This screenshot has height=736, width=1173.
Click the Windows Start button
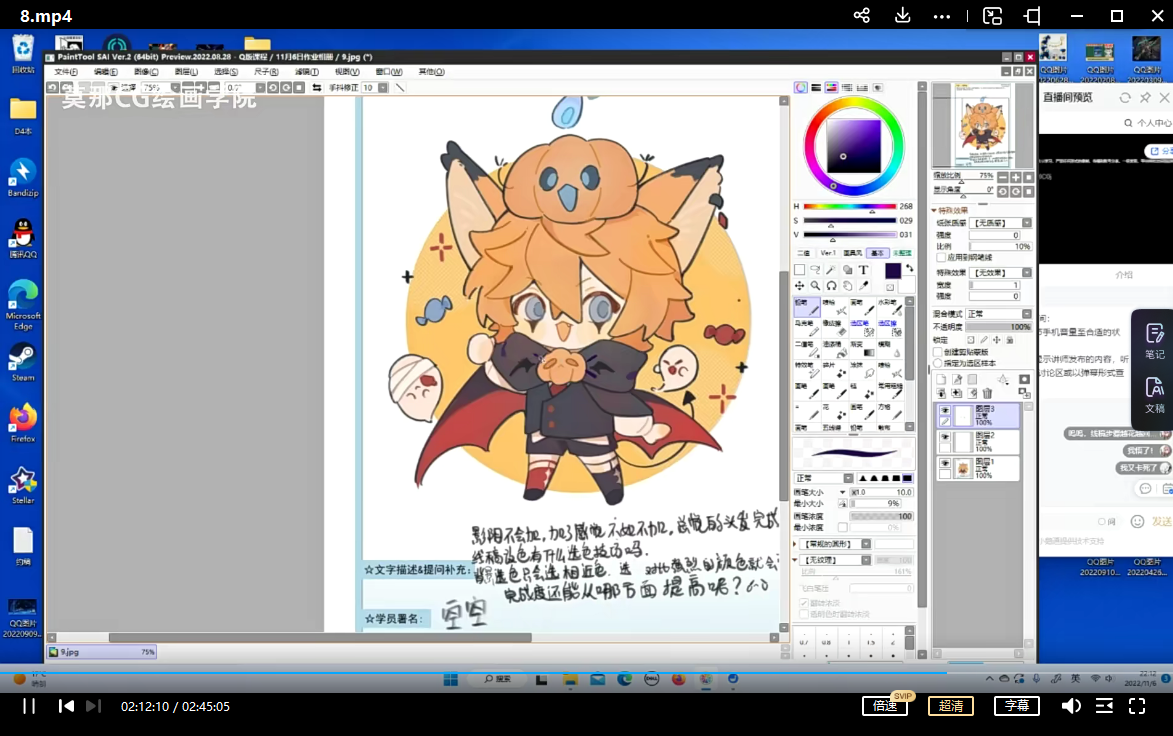[450, 679]
